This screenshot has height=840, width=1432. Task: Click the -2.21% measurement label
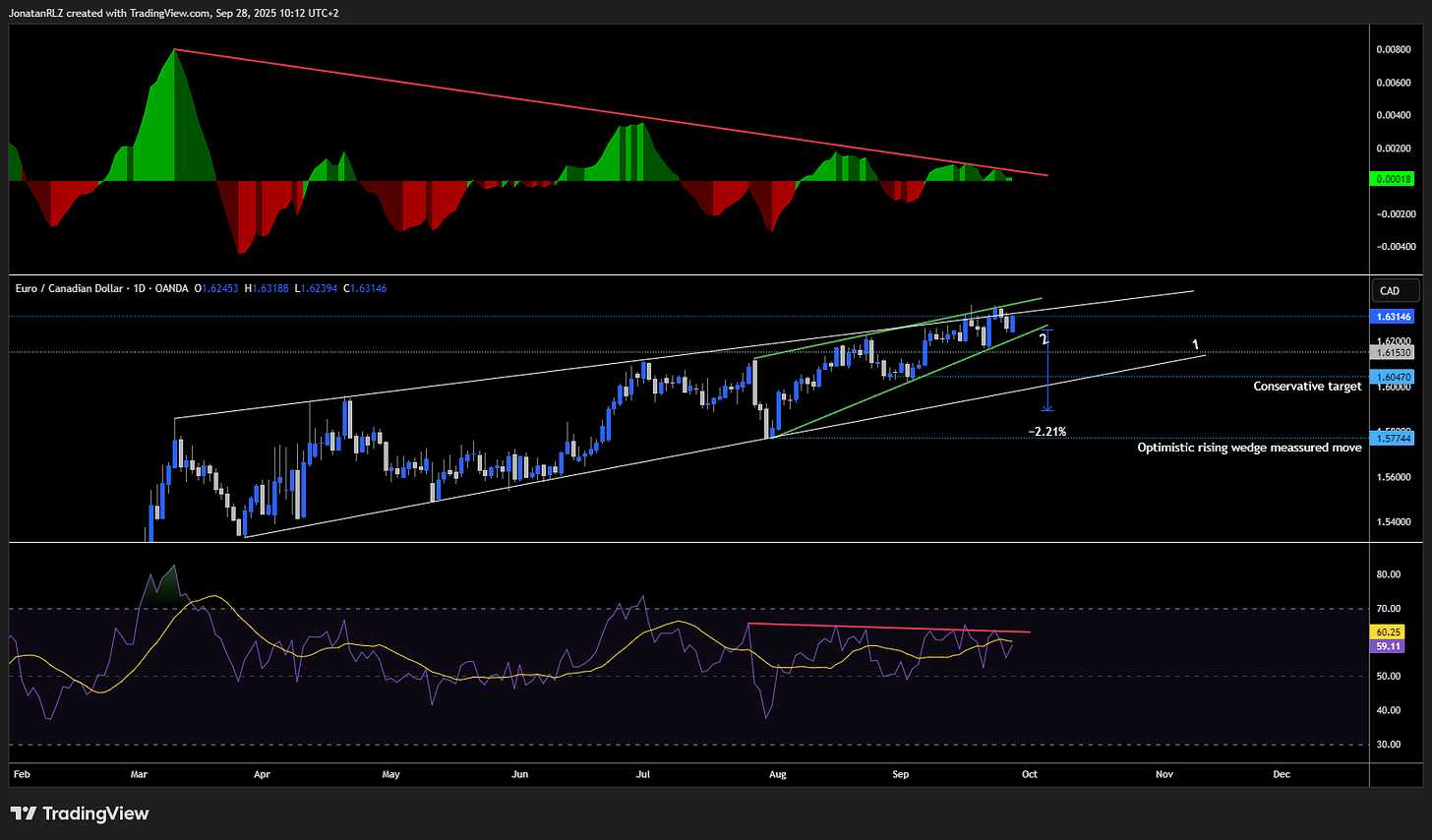[x=1046, y=432]
